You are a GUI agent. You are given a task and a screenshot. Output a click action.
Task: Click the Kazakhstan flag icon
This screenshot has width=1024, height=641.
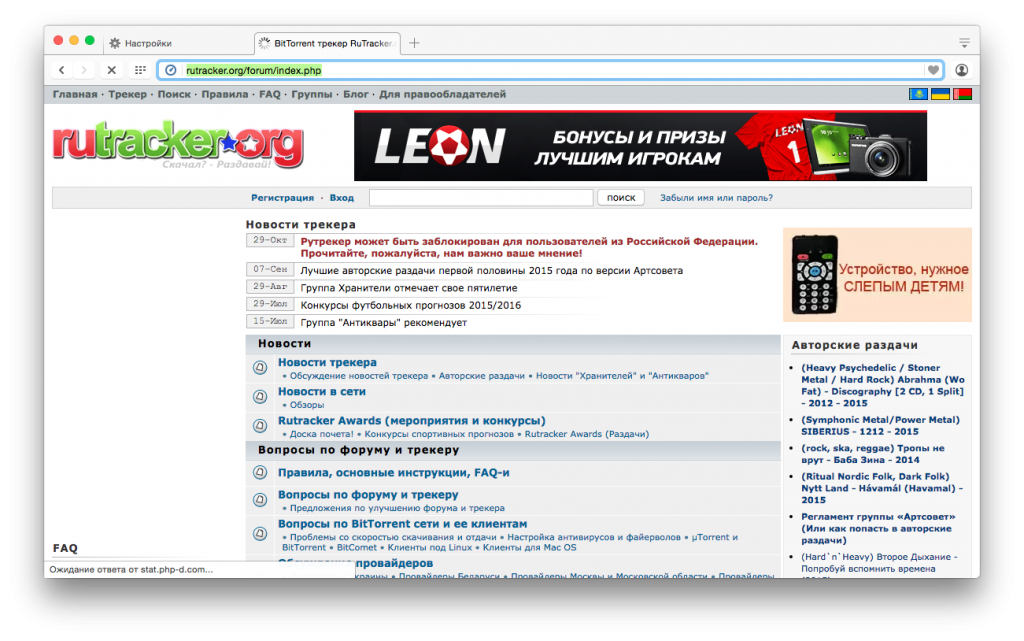918,95
